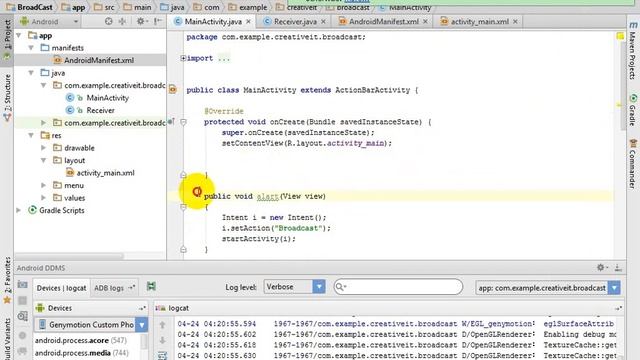This screenshot has height=360, width=640.
Task: Open the Commander side panel
Action: tap(632, 163)
